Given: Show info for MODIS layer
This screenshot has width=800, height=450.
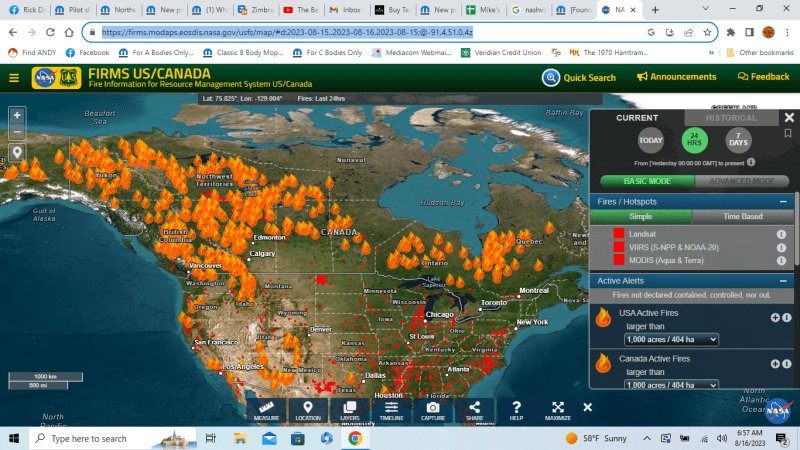Looking at the screenshot, I should click(x=781, y=261).
